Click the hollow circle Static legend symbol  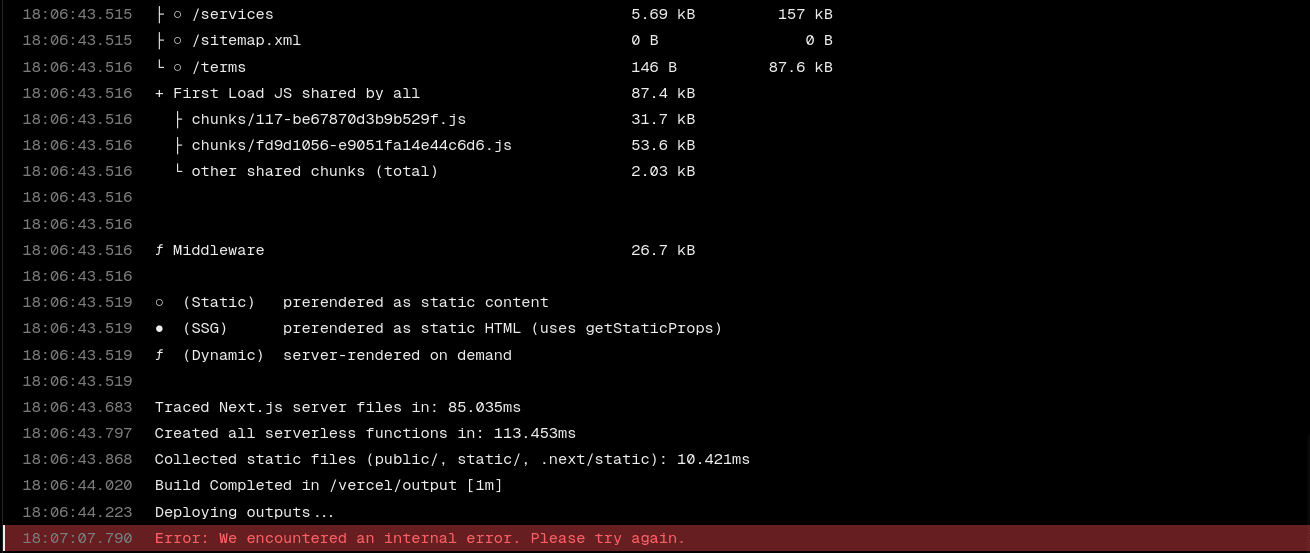point(160,303)
